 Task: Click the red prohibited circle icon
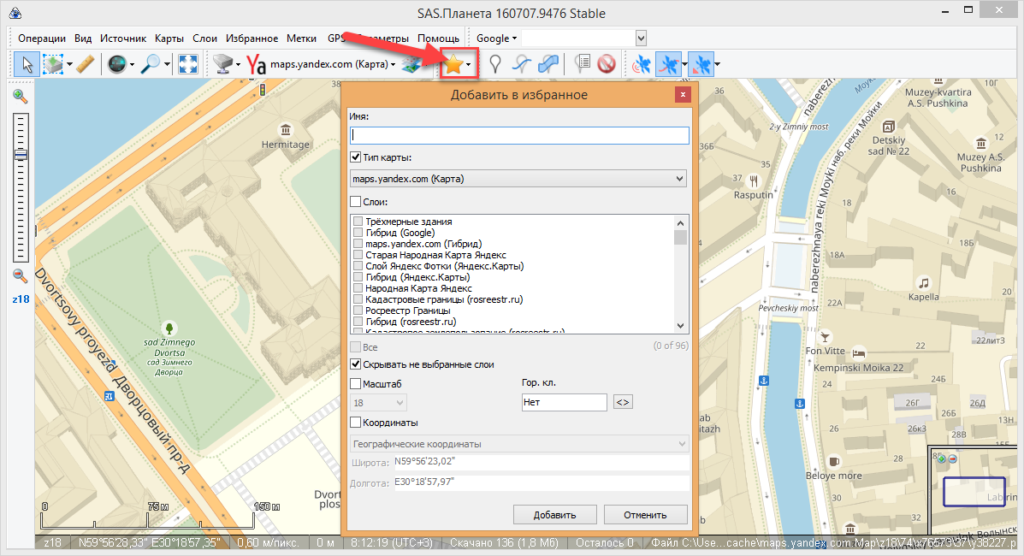click(x=605, y=65)
